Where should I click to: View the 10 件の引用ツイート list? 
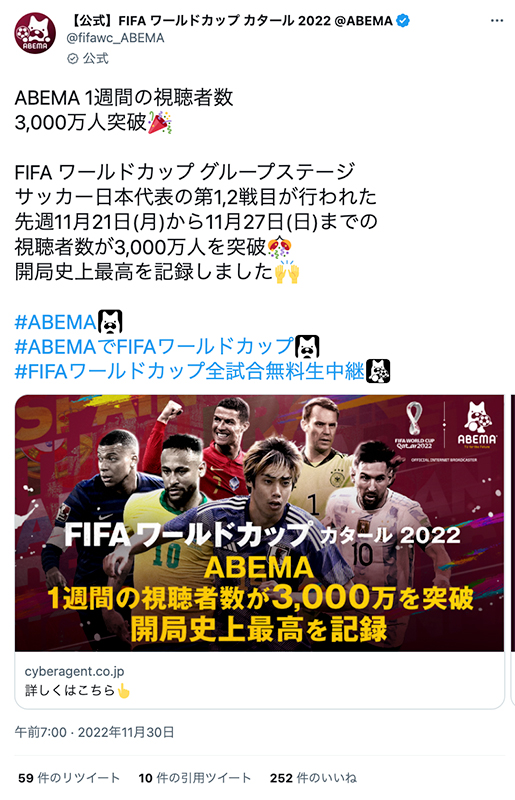(195, 778)
